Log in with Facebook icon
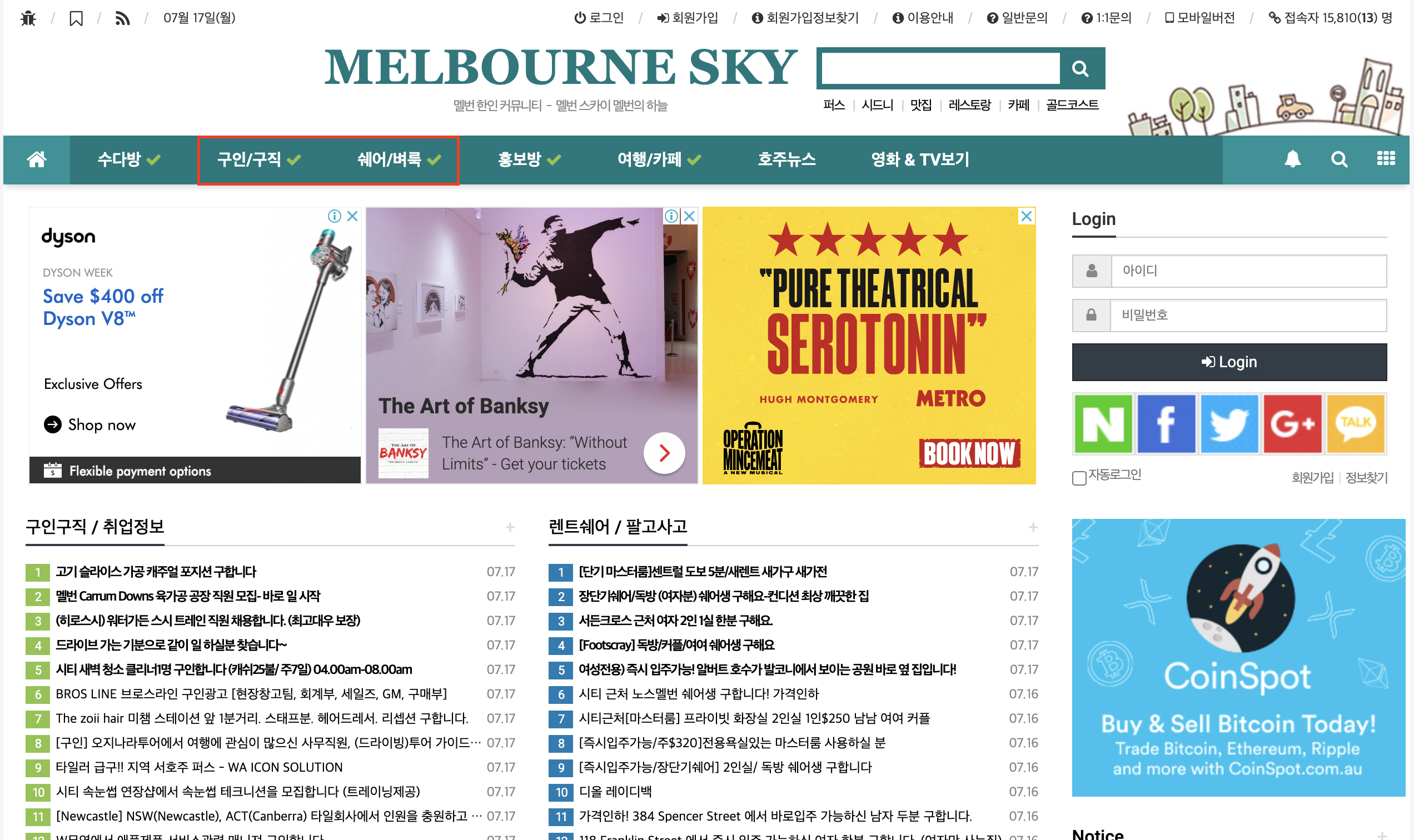The image size is (1414, 840). coord(1166,424)
